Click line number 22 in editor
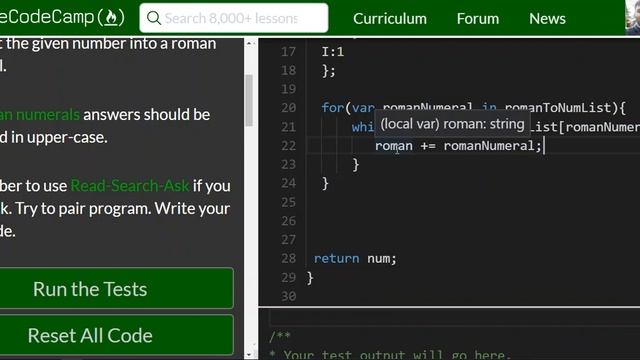This screenshot has height=360, width=640. [x=288, y=146]
